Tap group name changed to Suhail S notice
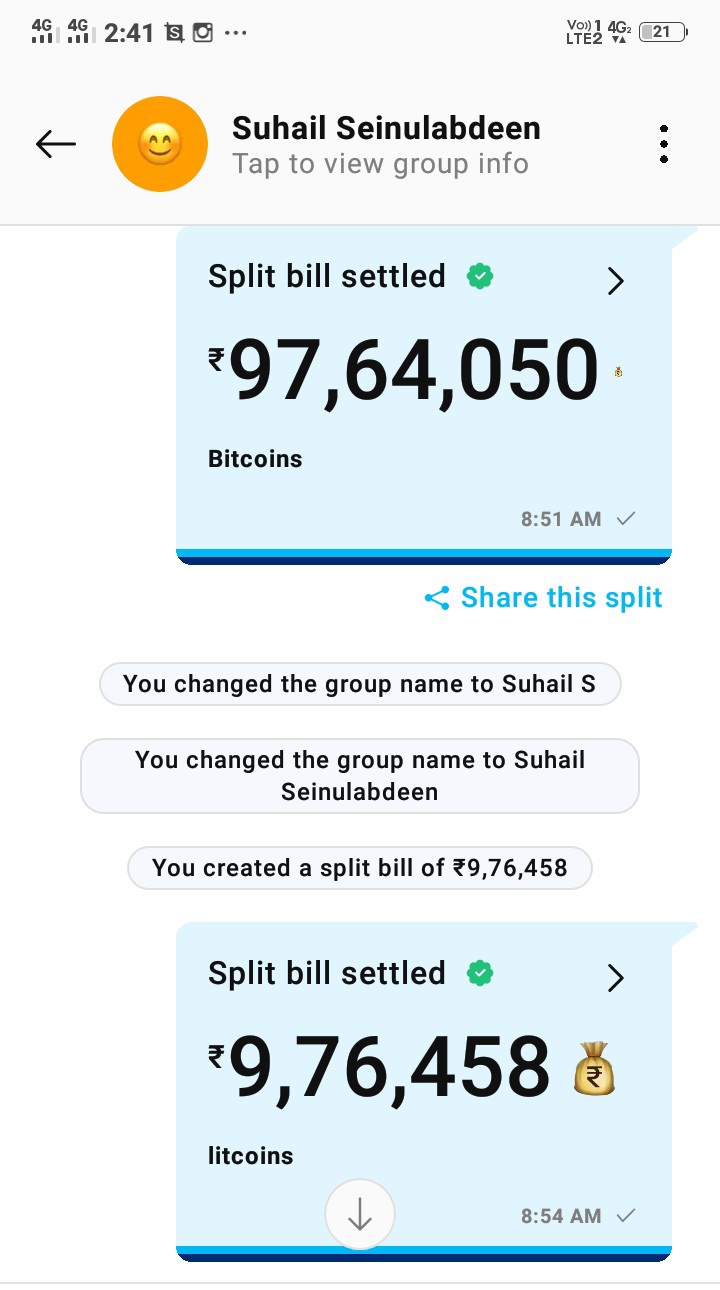720x1290 pixels. [359, 685]
